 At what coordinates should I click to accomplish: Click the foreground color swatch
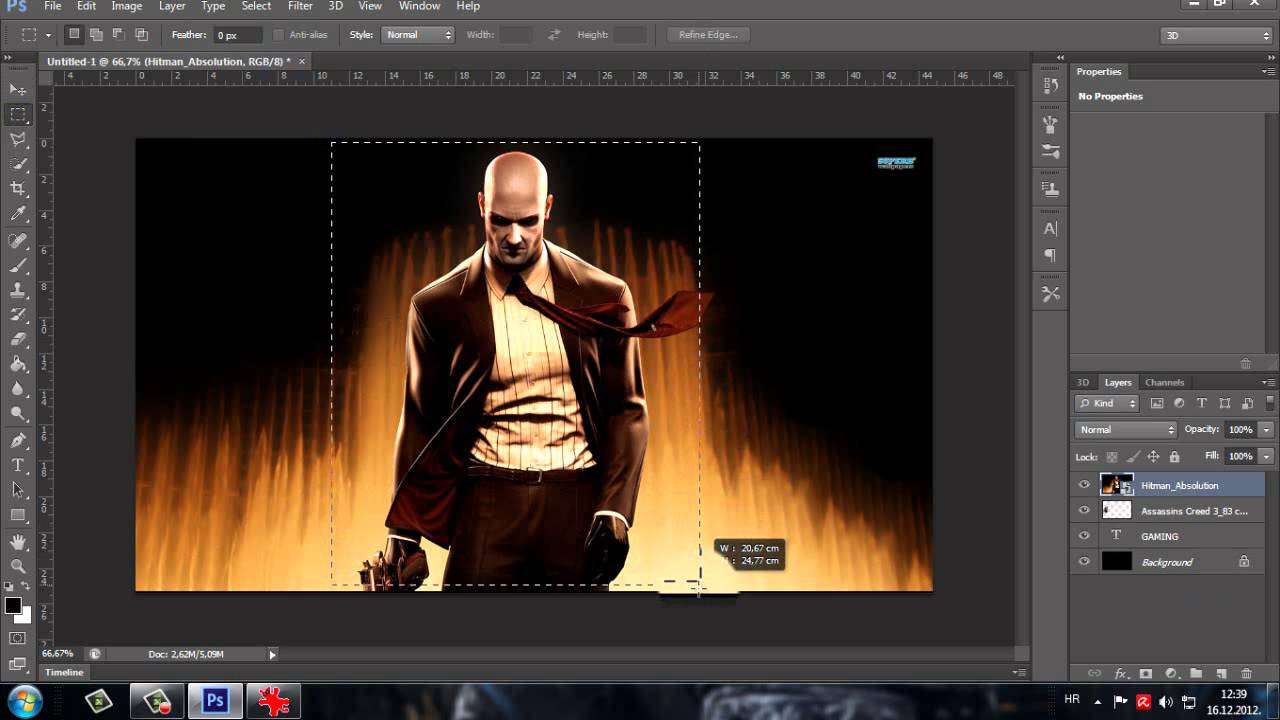click(x=13, y=606)
